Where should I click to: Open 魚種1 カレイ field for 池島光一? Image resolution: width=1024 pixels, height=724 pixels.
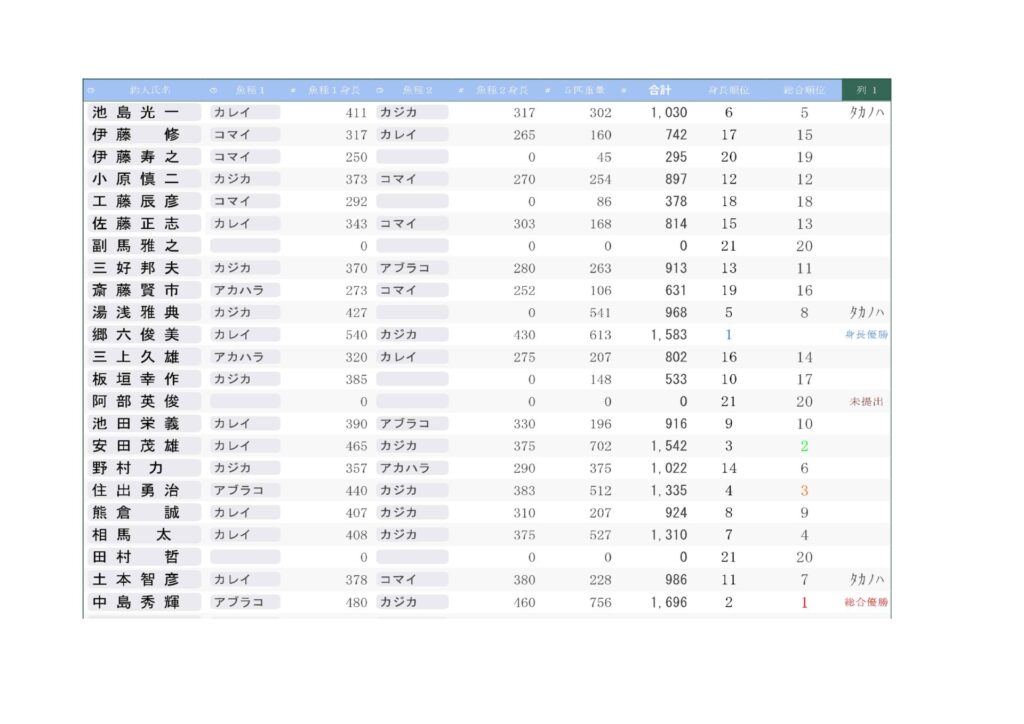[244, 113]
